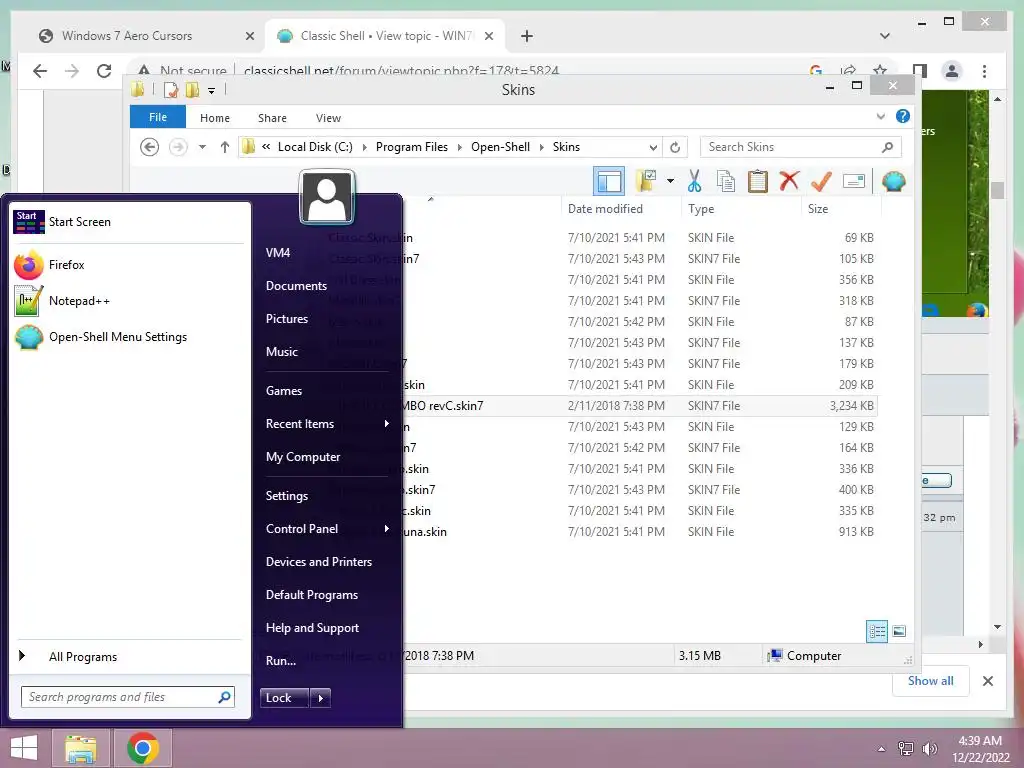Expand the chevron after Program Files breadcrumb

459,147
